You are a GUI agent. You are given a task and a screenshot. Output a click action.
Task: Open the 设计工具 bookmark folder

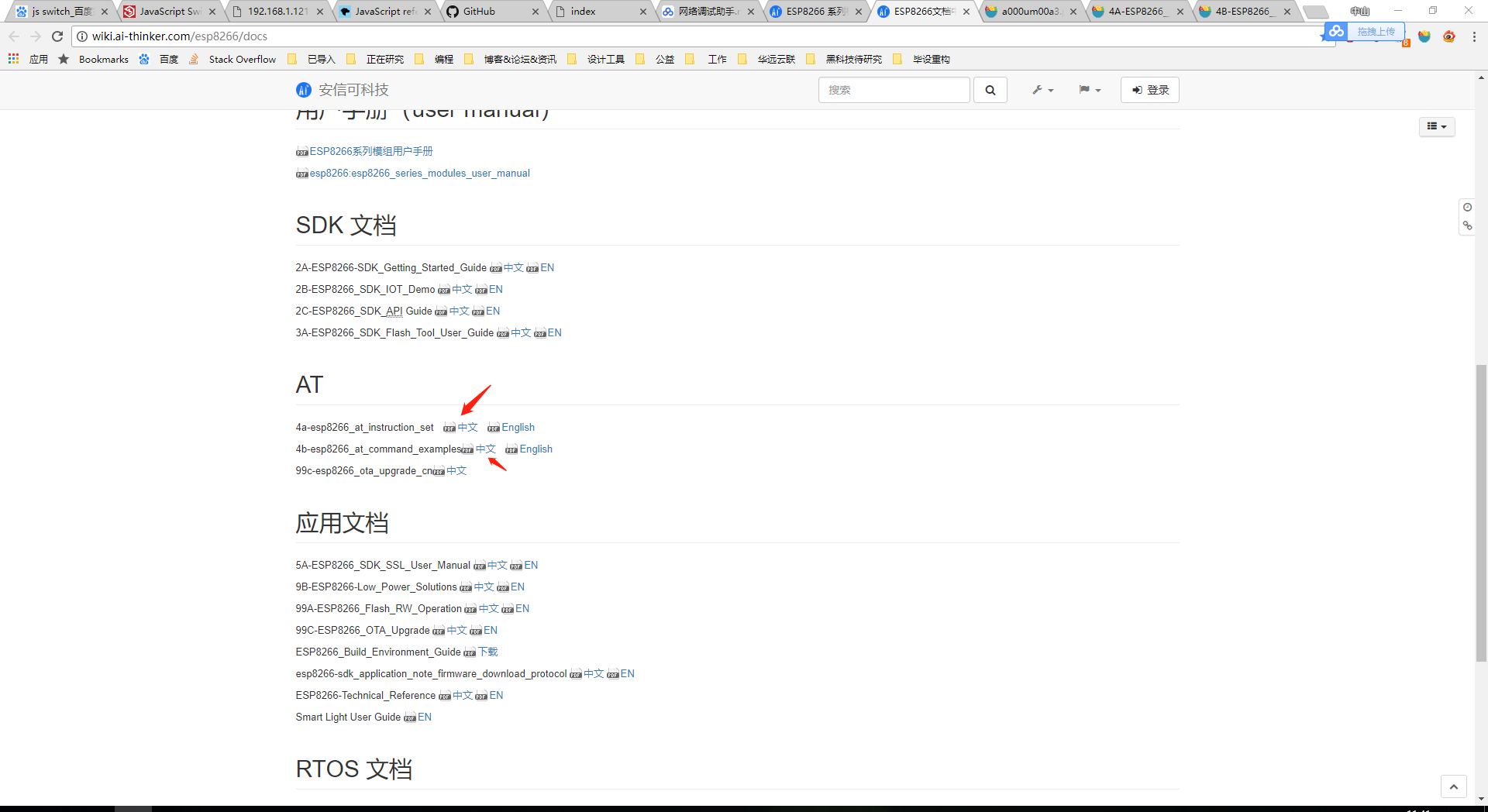[x=596, y=59]
